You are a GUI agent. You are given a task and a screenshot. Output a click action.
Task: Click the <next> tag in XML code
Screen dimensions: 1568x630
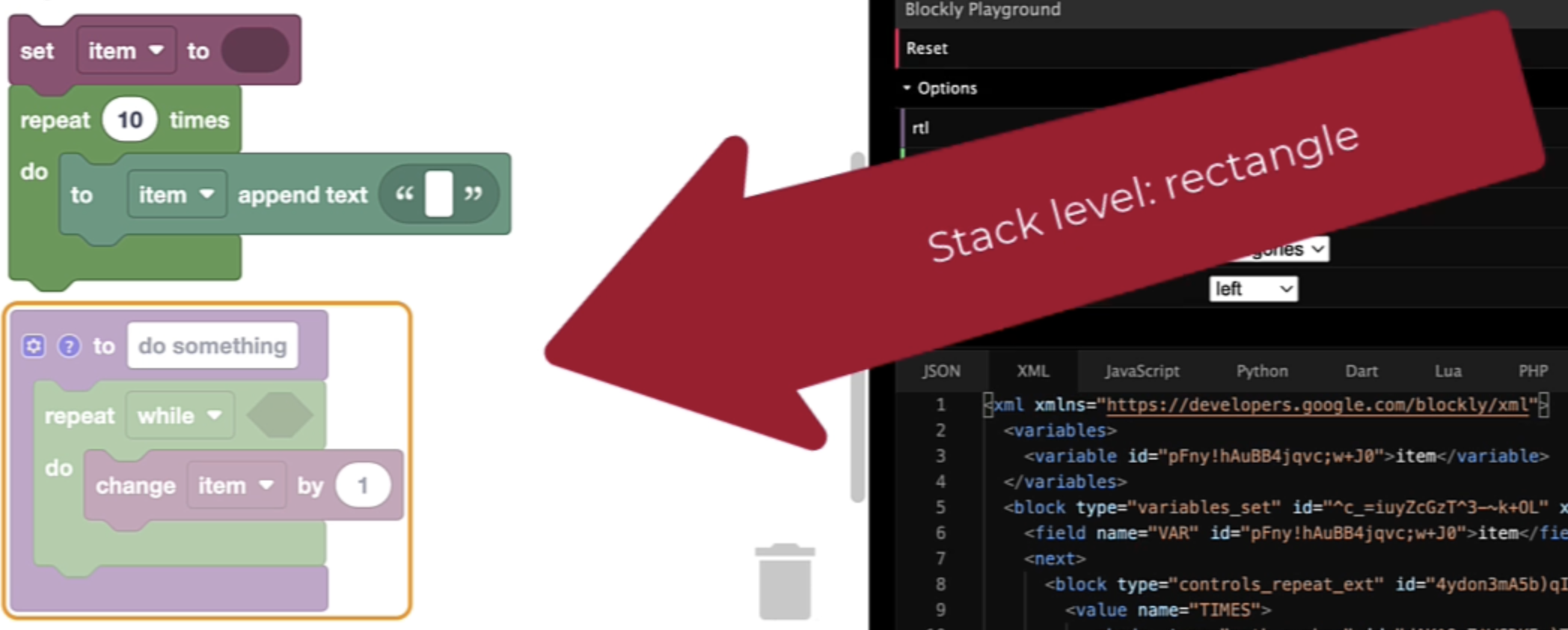pyautogui.click(x=1055, y=559)
